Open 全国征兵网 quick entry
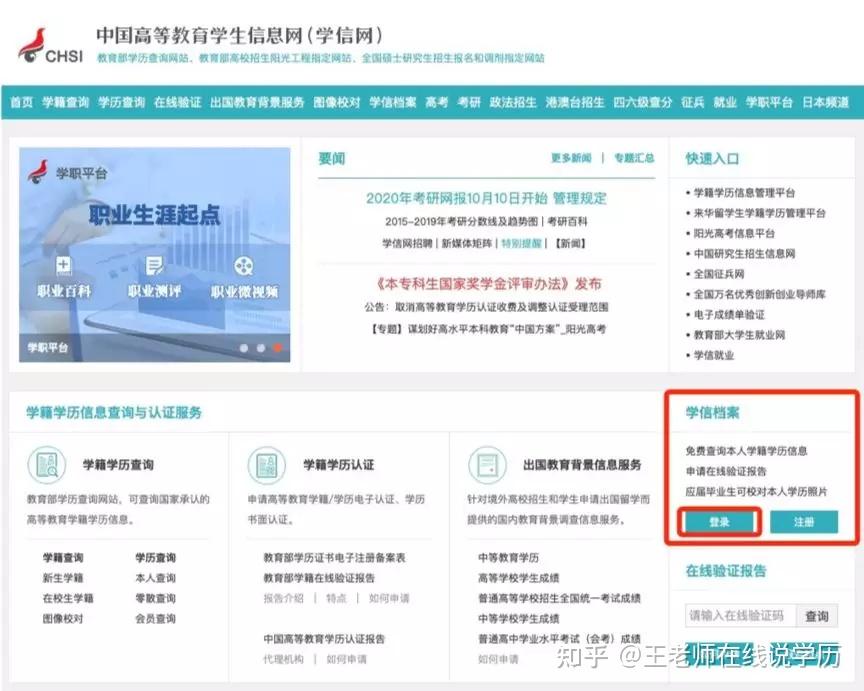Image resolution: width=864 pixels, height=691 pixels. (x=719, y=274)
